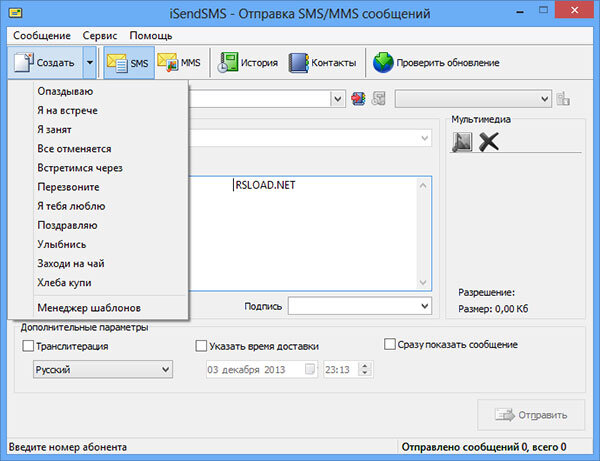Image resolution: width=600 pixels, height=461 pixels.
Task: Click the Создать new message button
Action: 45,63
